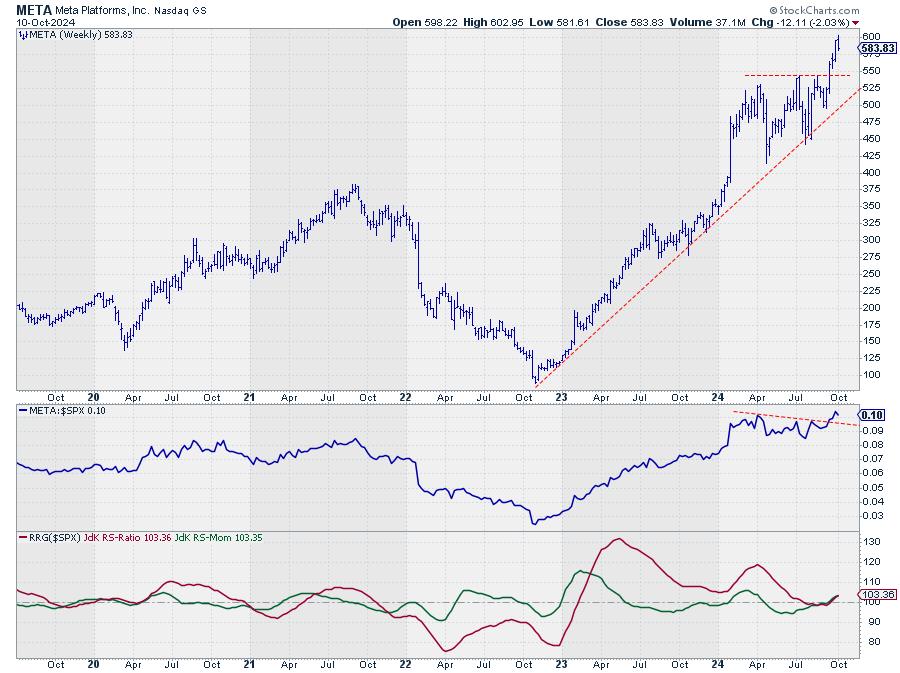This screenshot has width=900, height=673.
Task: Click the falling red dashed trendline on the META:$SPX panel
Action: [796, 418]
